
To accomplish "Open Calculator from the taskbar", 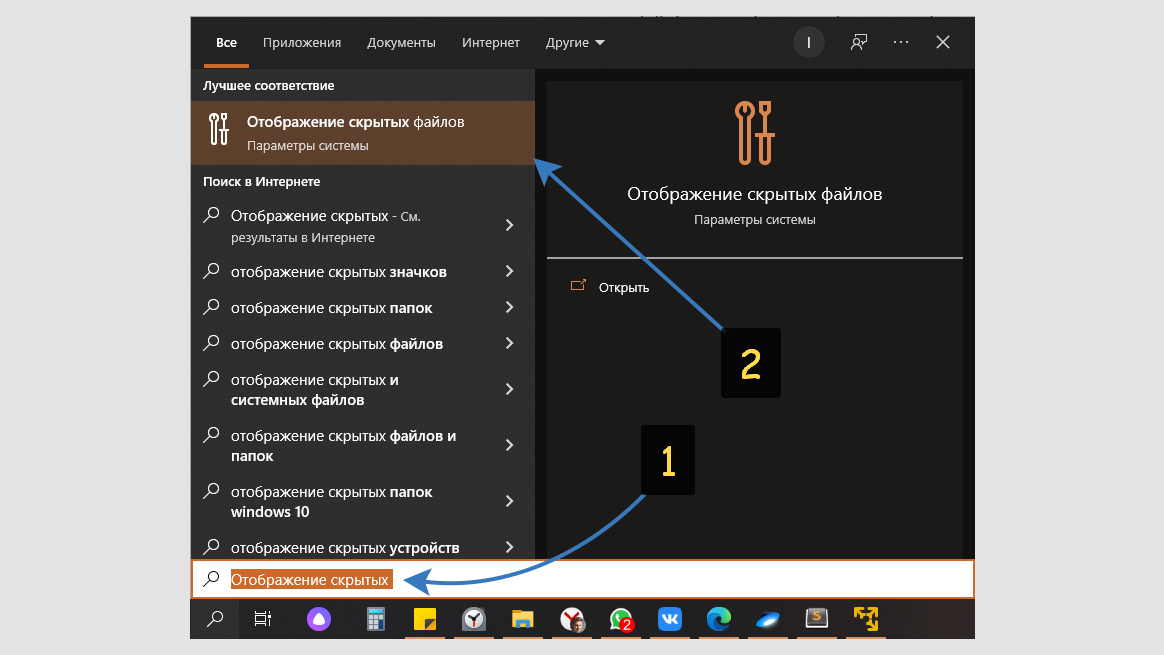I will (376, 619).
